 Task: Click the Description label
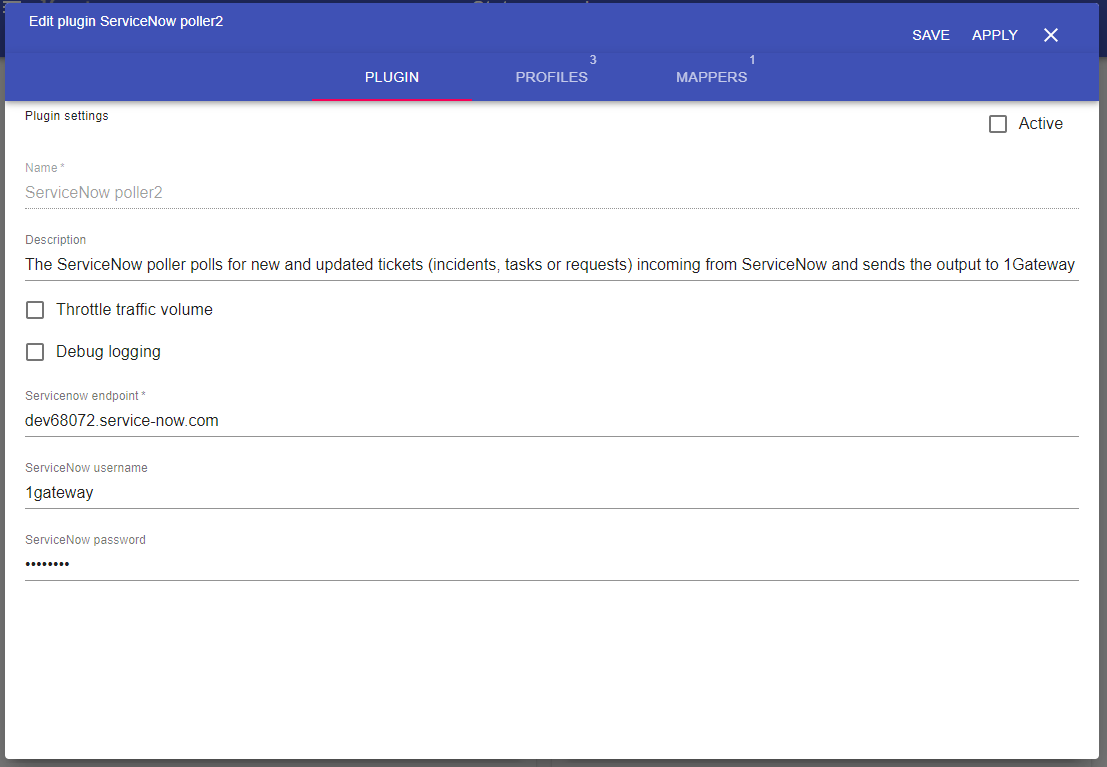coord(55,240)
